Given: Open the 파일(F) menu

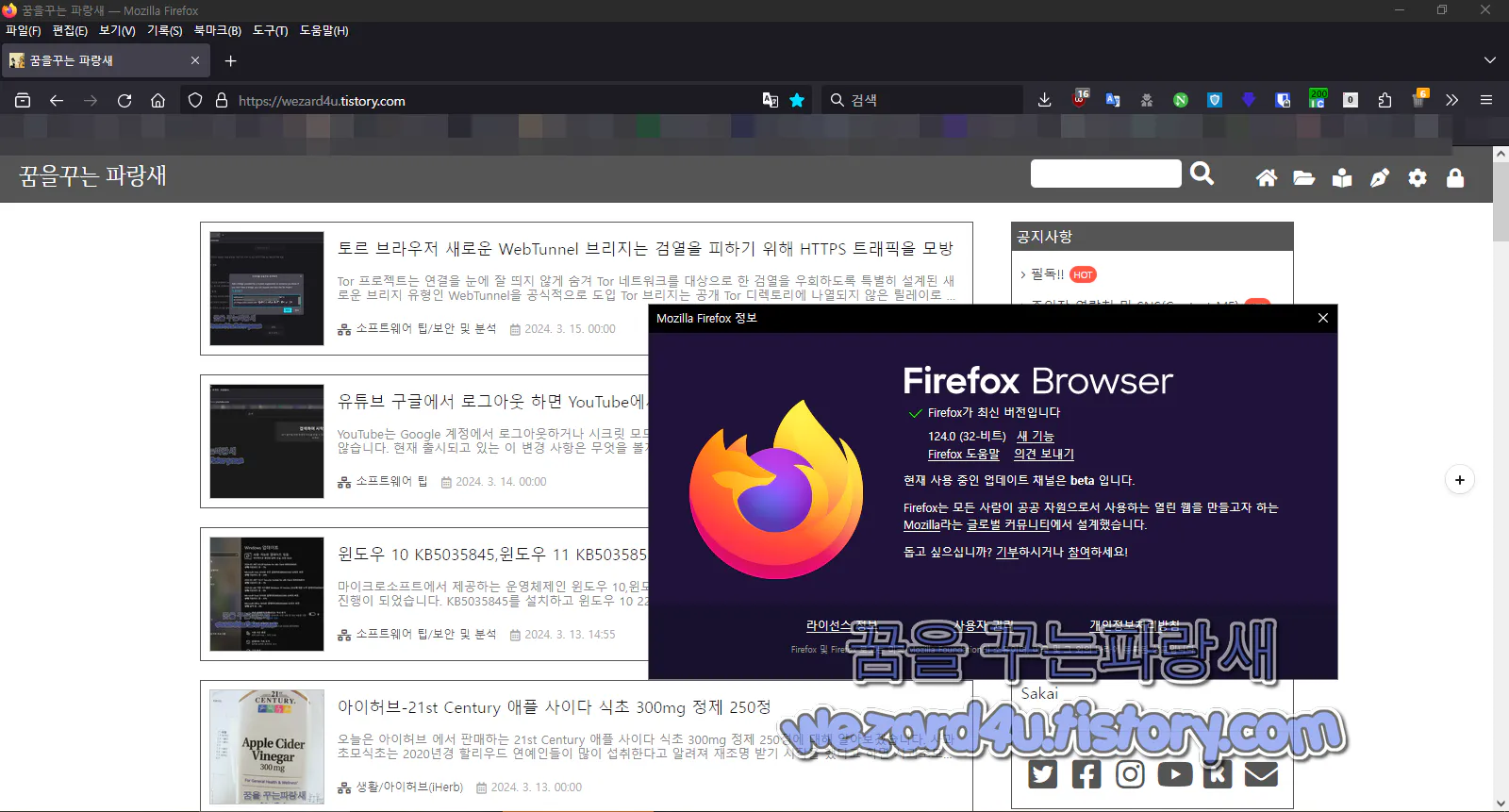Looking at the screenshot, I should point(24,30).
